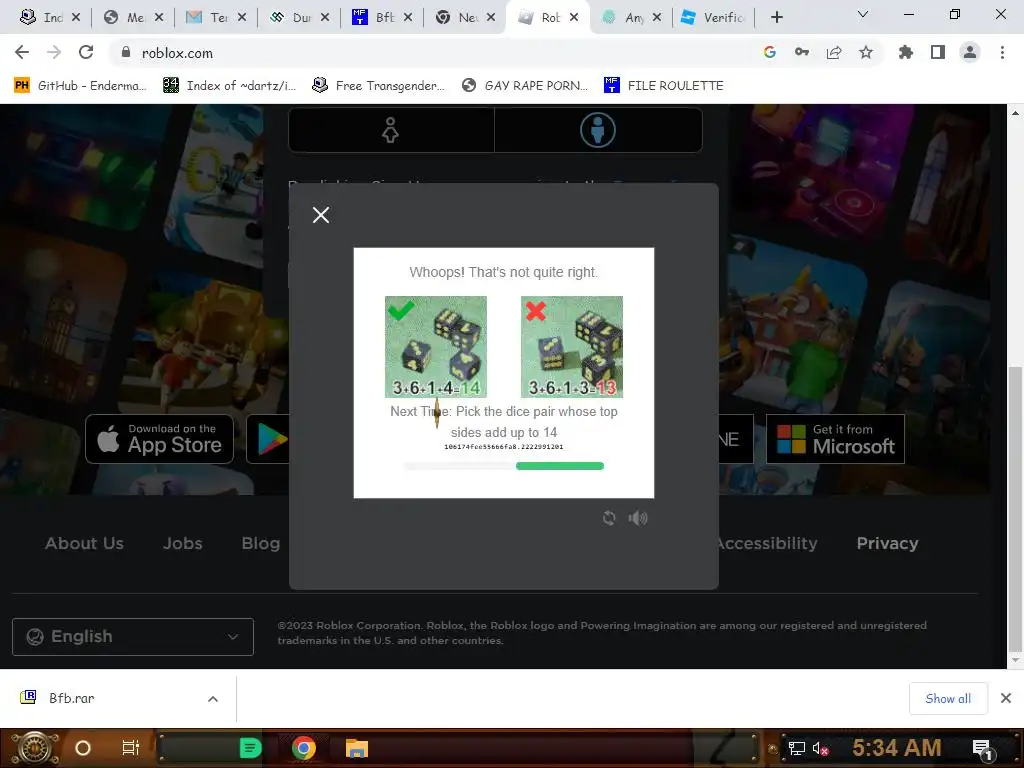This screenshot has width=1024, height=768.
Task: Restart the captcha challenge with refresh icon
Action: (x=609, y=518)
